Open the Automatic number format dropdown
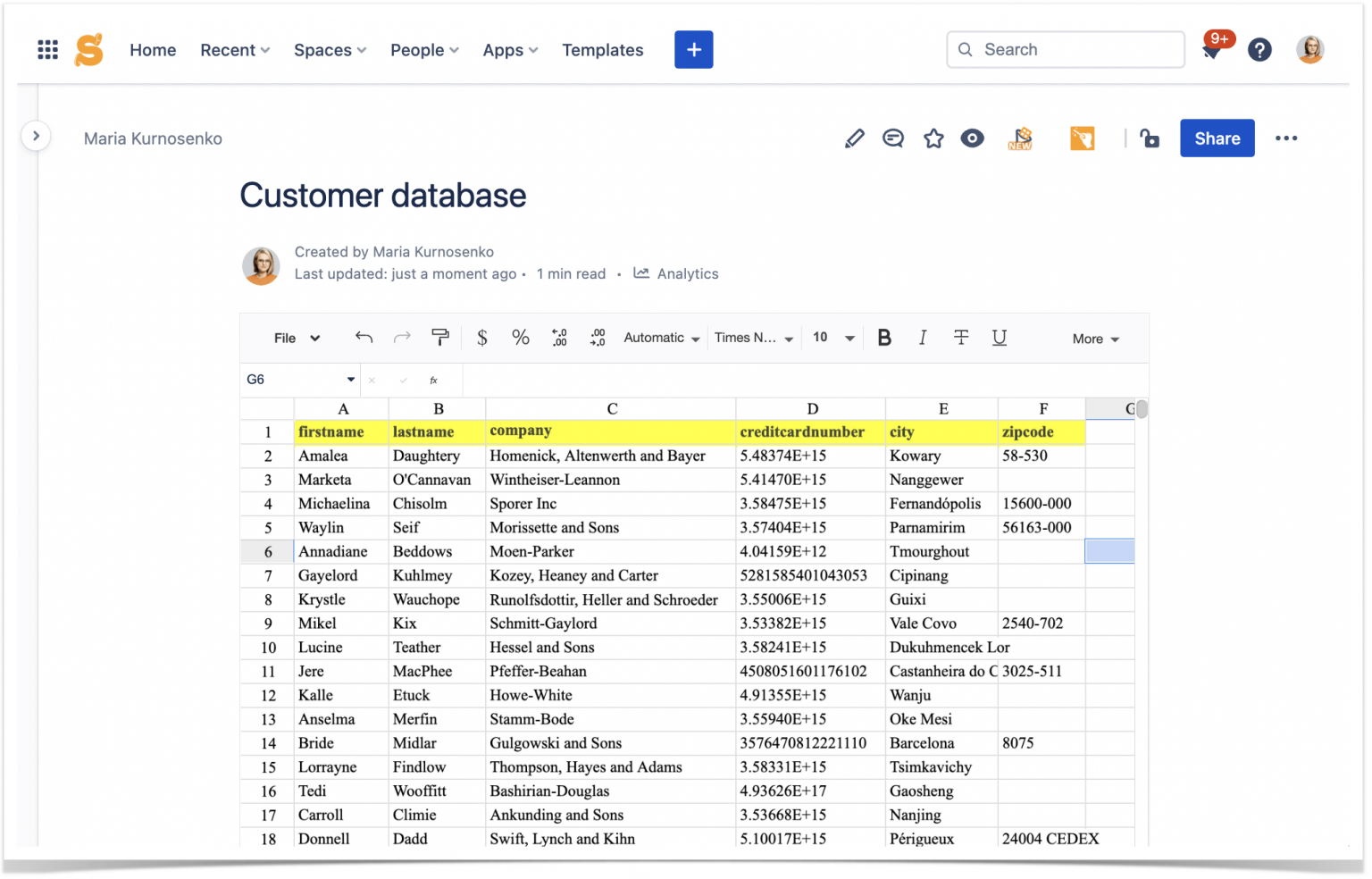This screenshot has width=1372, height=879. [659, 338]
